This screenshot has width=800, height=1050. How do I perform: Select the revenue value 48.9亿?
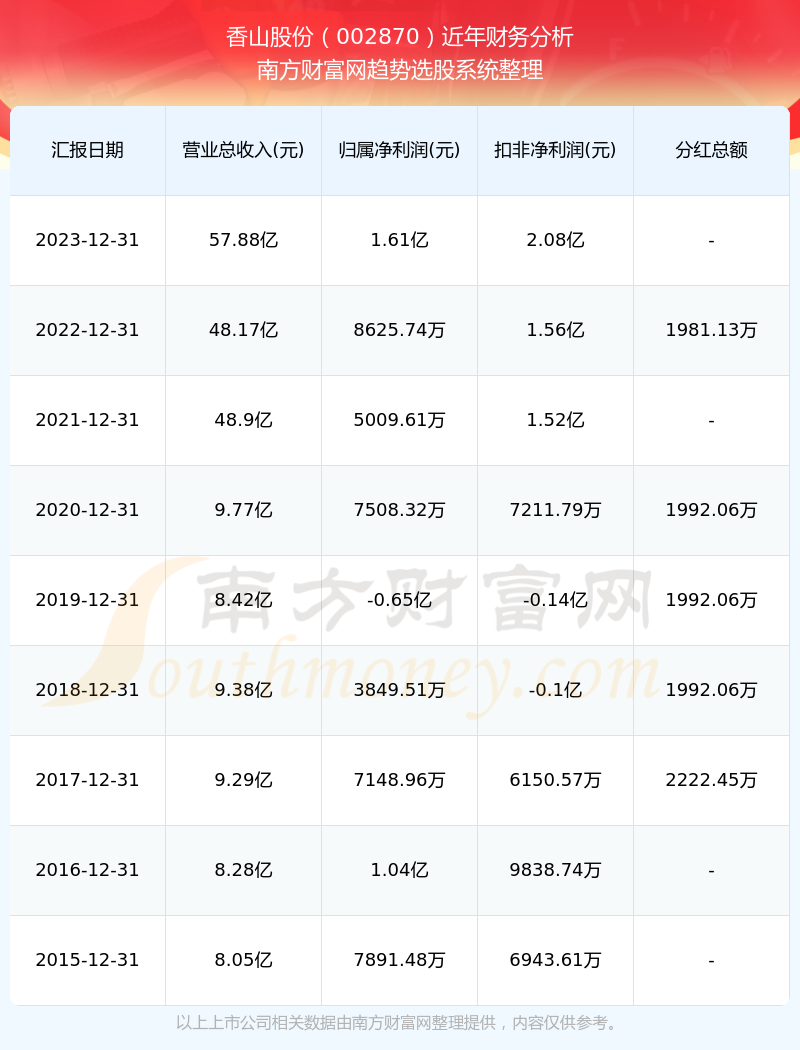click(x=244, y=420)
